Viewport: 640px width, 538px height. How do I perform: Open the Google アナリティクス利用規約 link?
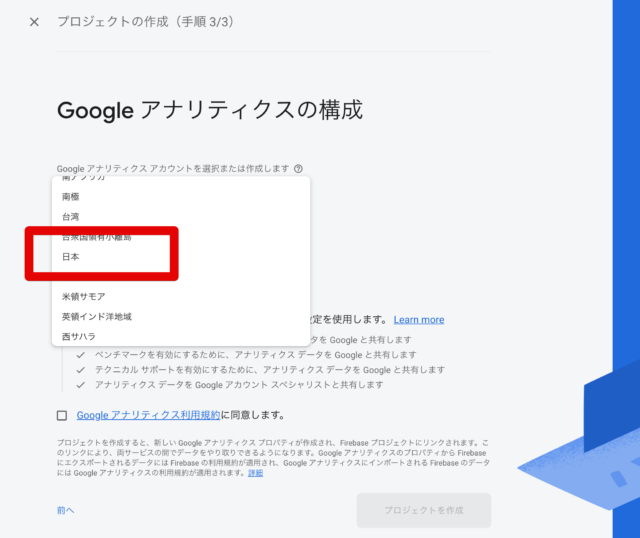click(x=148, y=415)
